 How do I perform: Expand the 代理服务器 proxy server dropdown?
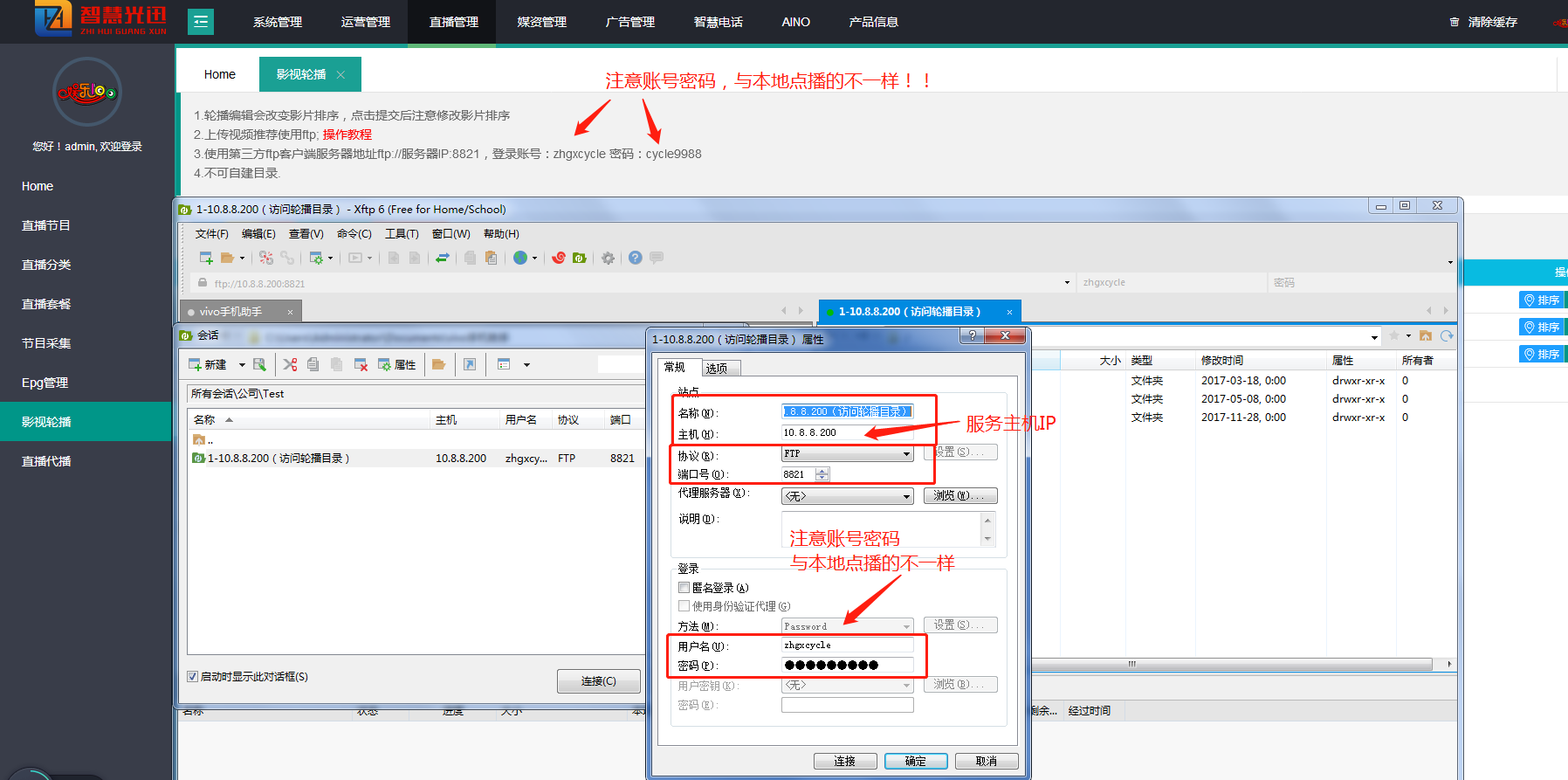click(906, 496)
